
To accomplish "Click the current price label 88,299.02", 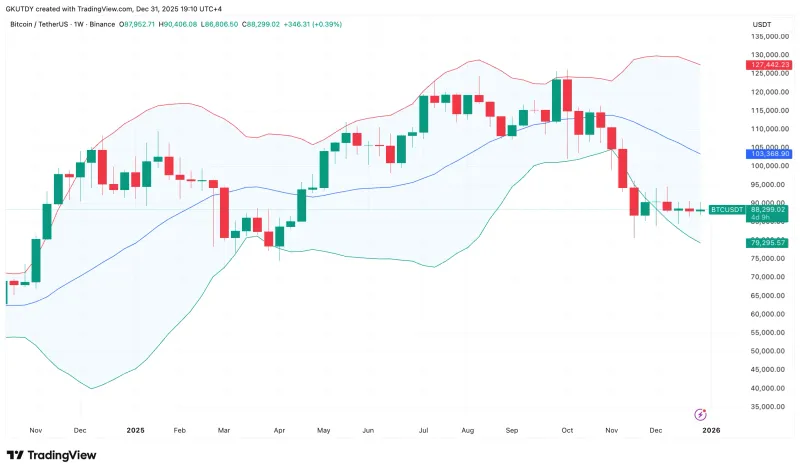I will click(x=767, y=209).
